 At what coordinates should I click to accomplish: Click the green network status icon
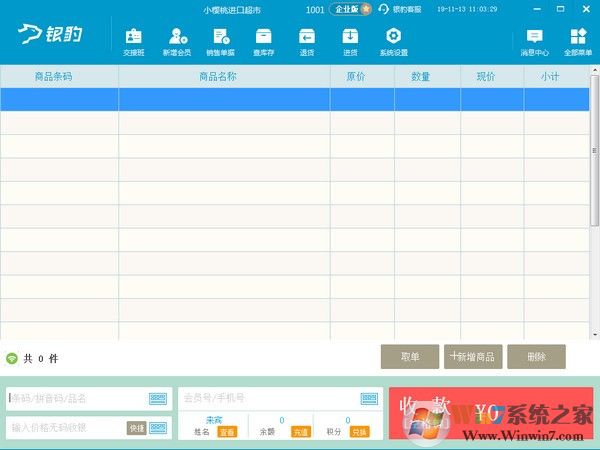tap(12, 359)
